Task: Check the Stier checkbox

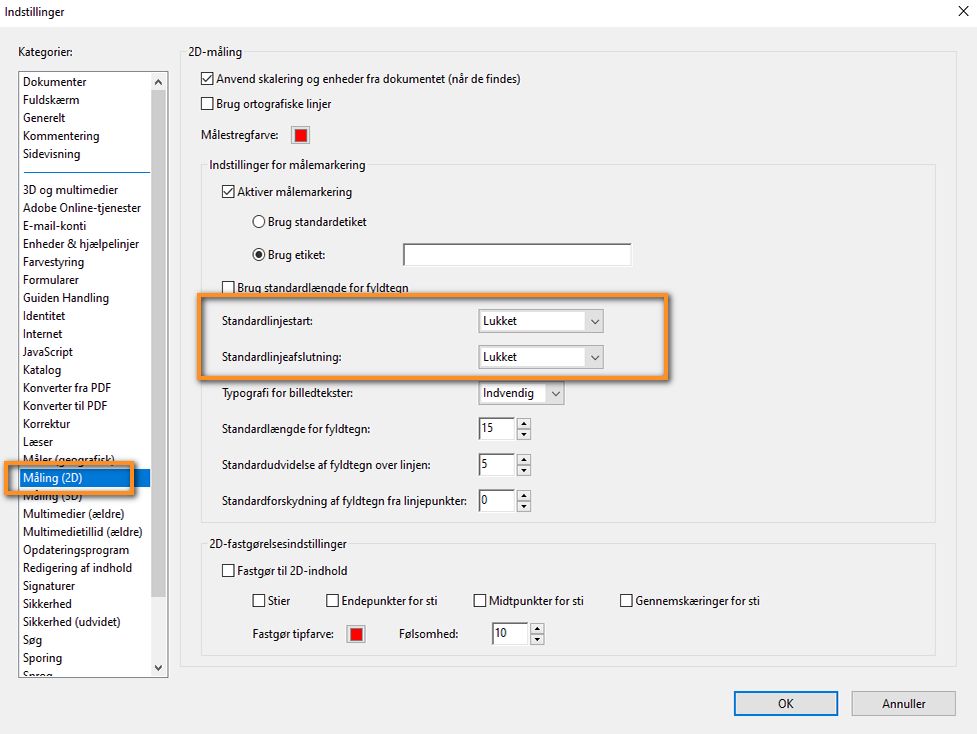Action: point(258,601)
